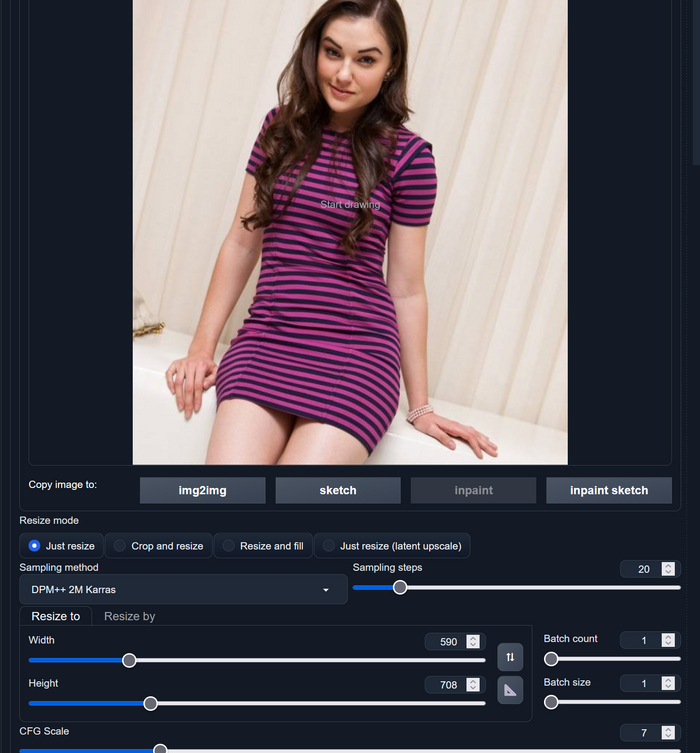
Task: Copy image to sketch
Action: [x=338, y=490]
